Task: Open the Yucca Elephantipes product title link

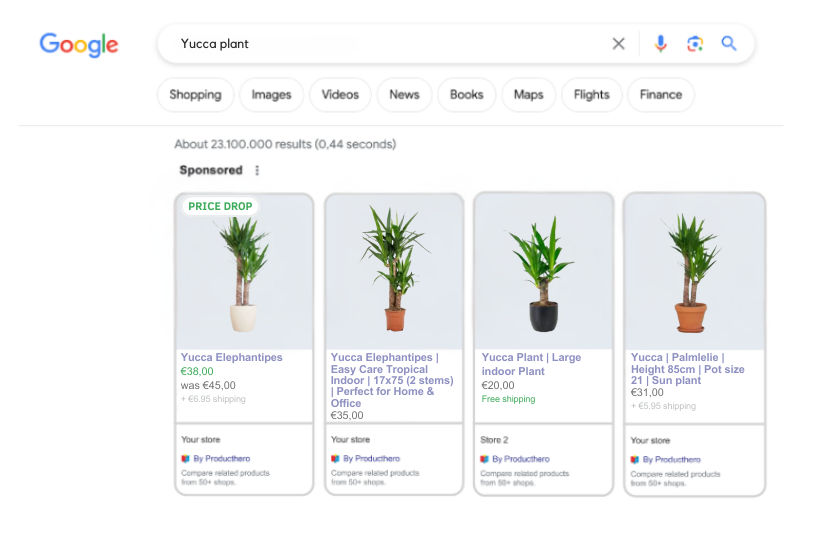Action: (x=232, y=358)
